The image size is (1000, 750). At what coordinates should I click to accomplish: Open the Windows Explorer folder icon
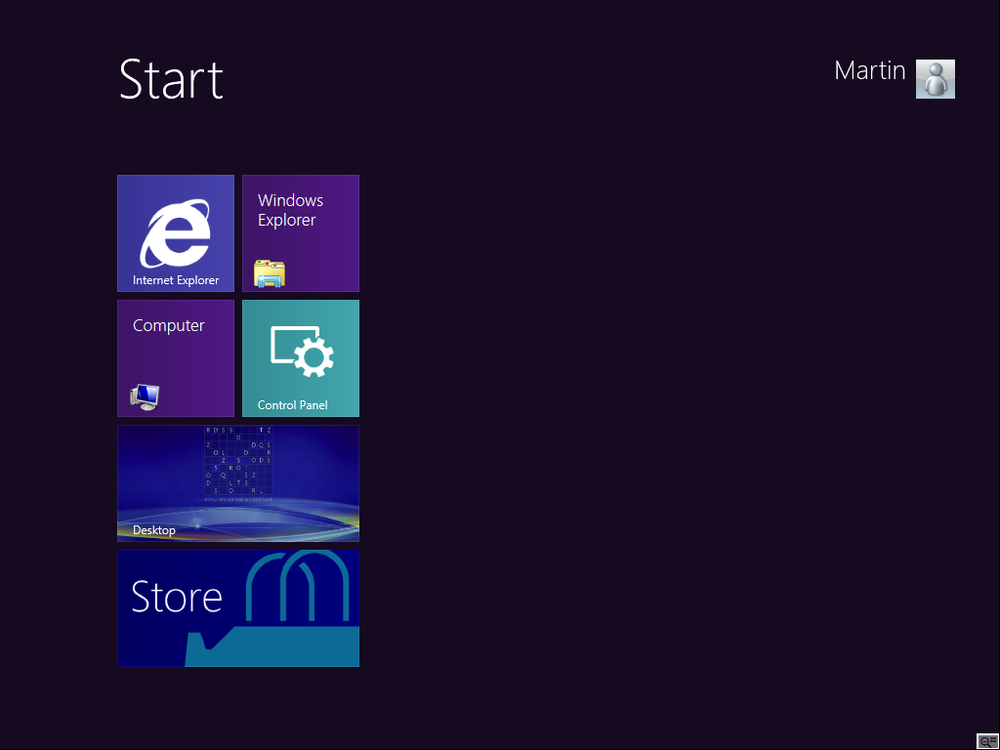(271, 272)
